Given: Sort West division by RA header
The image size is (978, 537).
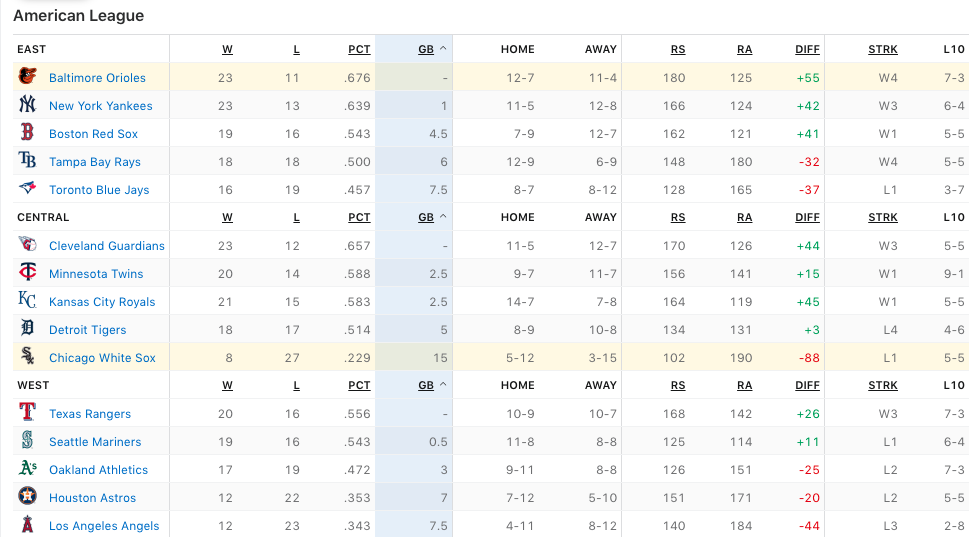Looking at the screenshot, I should (x=745, y=385).
